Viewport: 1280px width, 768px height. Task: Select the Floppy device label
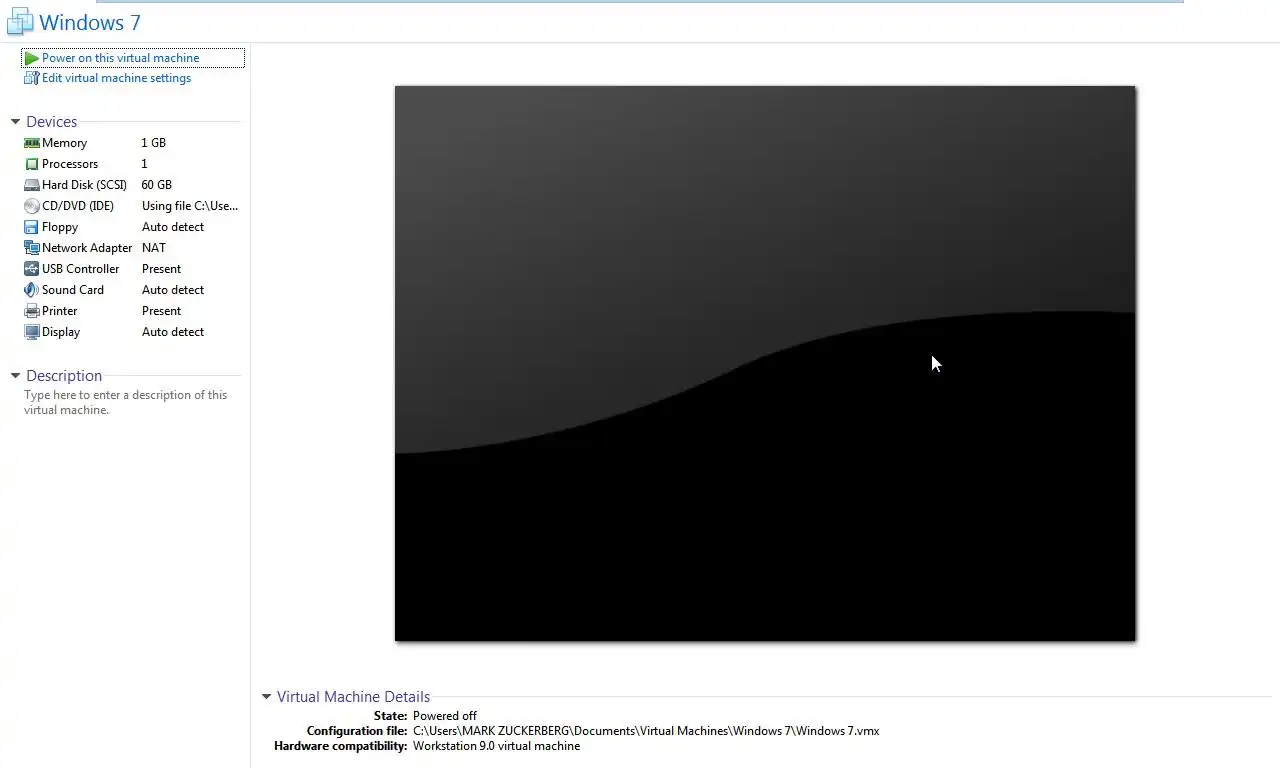point(60,227)
